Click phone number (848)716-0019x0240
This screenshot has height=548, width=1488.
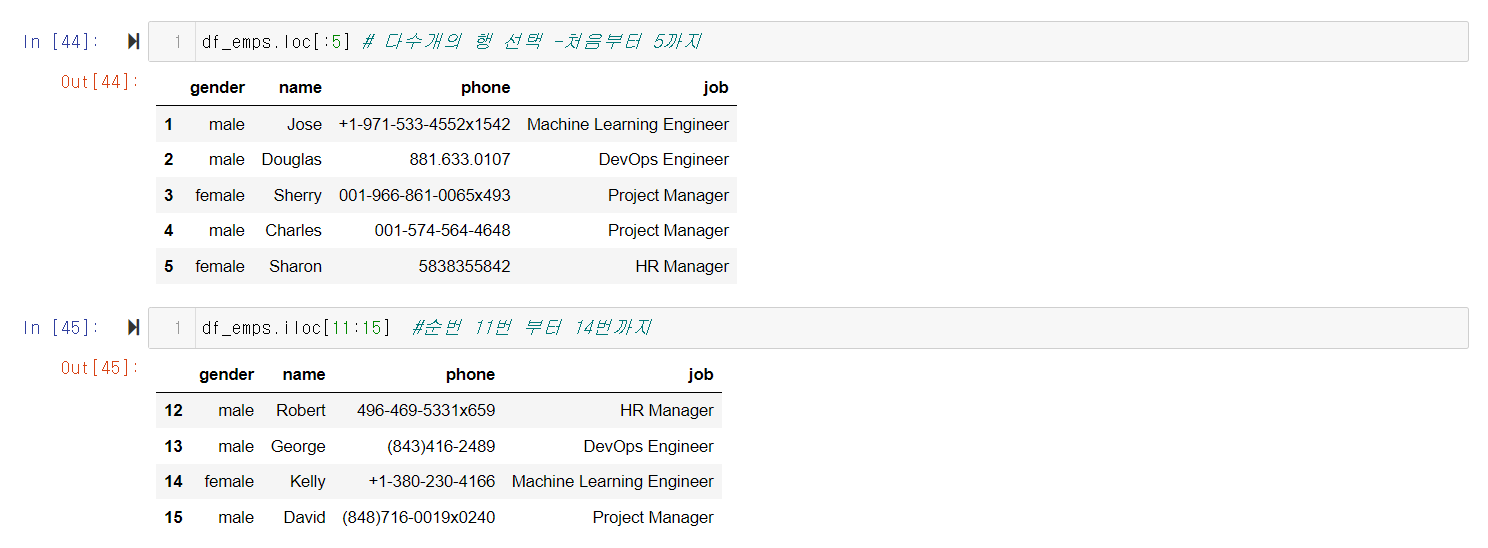(x=419, y=517)
